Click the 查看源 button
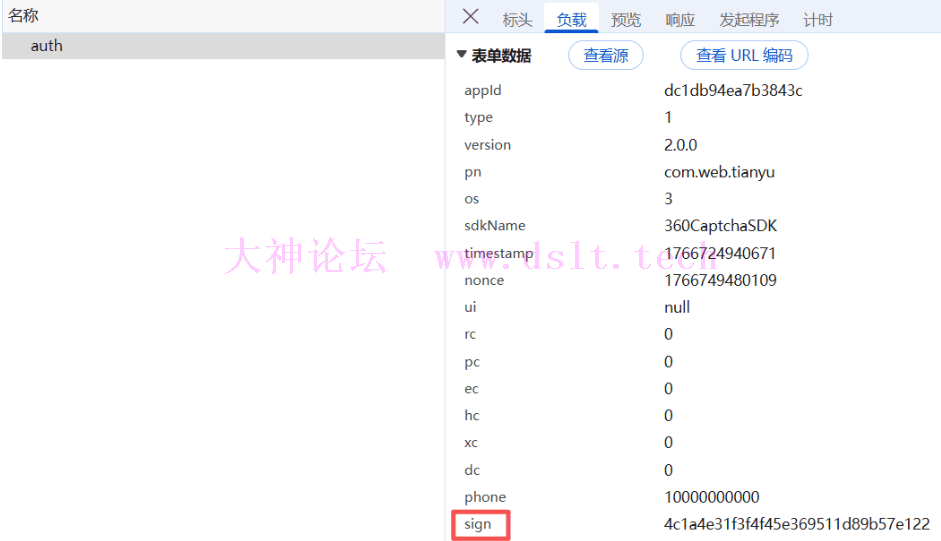This screenshot has height=541, width=941. point(606,56)
